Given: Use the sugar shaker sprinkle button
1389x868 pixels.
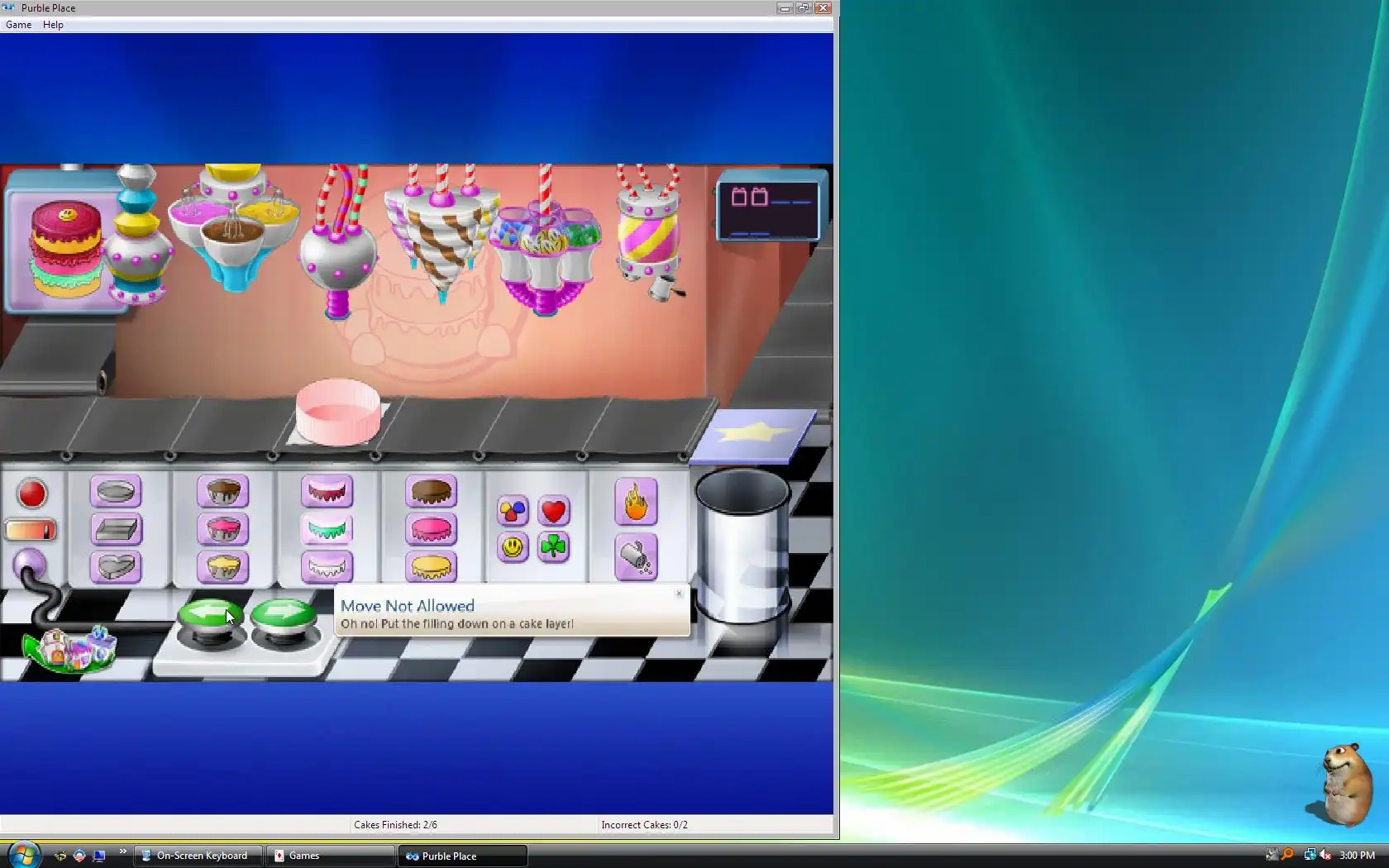Looking at the screenshot, I should coord(636,556).
